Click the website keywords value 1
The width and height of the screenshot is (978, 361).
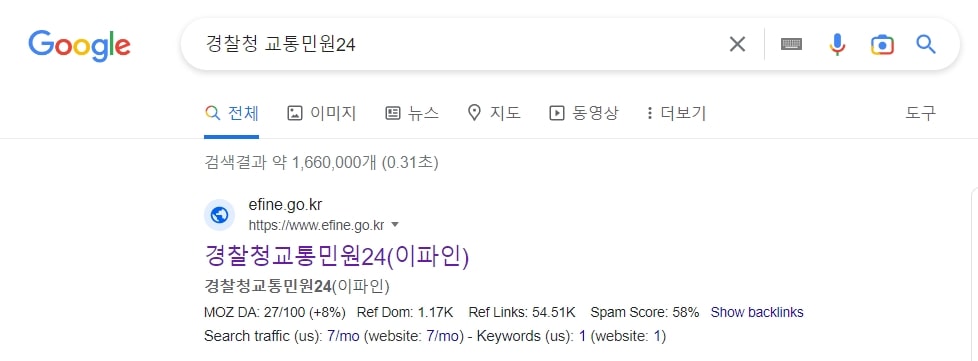[x=657, y=336]
